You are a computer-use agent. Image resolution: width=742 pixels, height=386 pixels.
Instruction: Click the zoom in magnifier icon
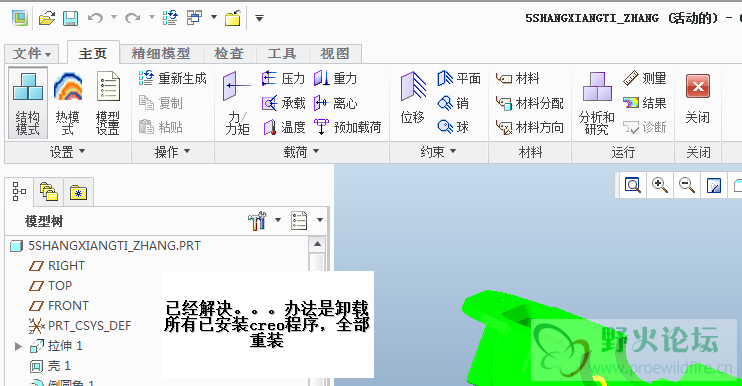[660, 185]
